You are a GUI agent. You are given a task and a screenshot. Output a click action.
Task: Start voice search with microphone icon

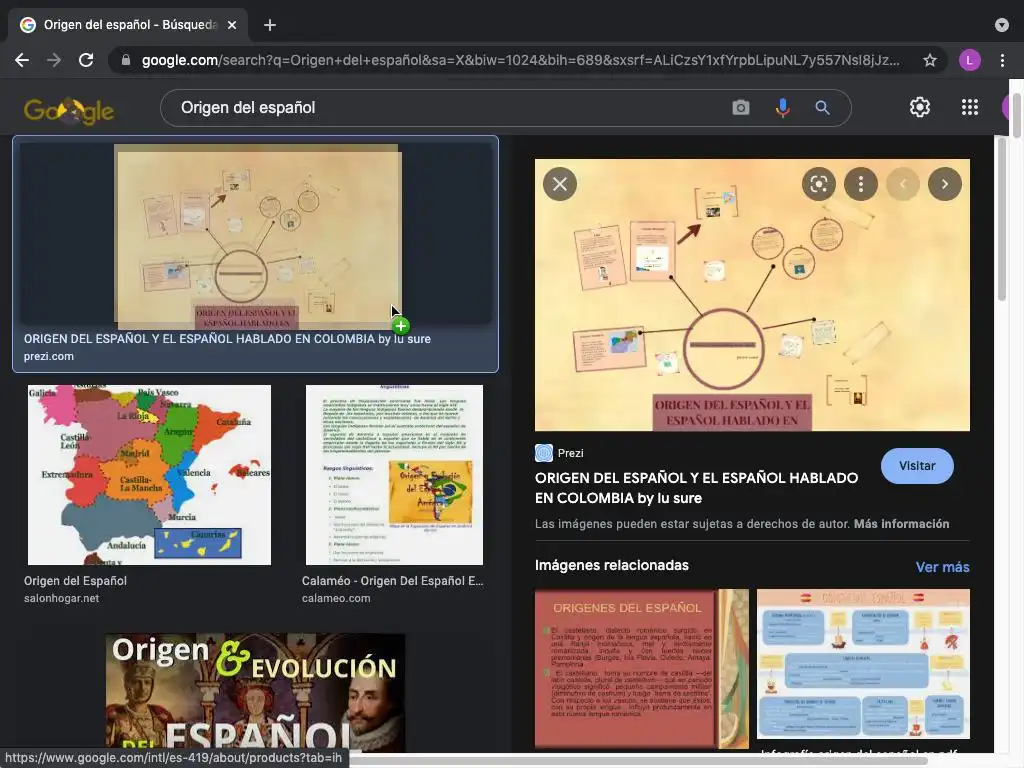pyautogui.click(x=782, y=107)
